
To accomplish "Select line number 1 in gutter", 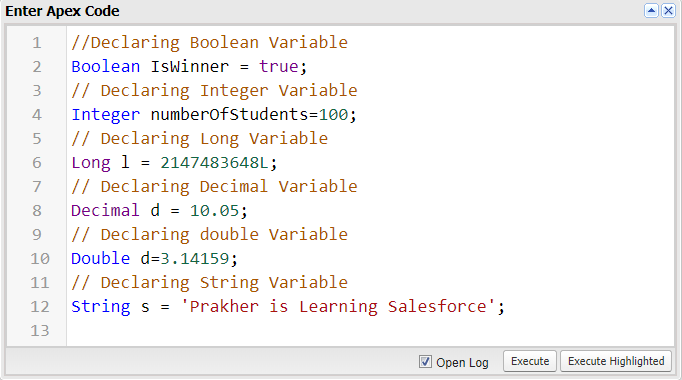I will 37,43.
